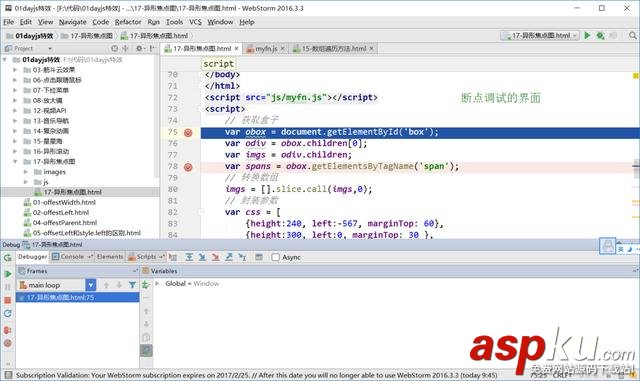
Task: Open the Tools menu
Action: point(174,22)
